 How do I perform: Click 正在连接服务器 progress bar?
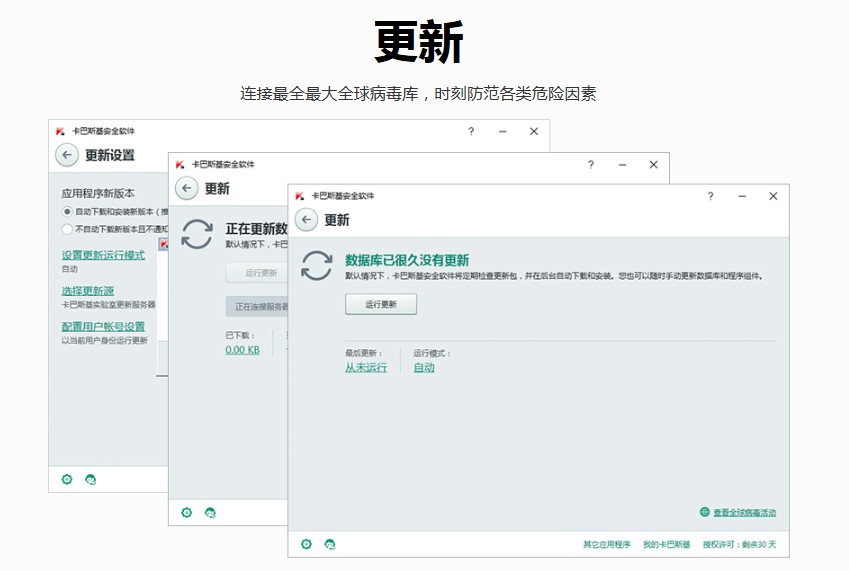(257, 306)
